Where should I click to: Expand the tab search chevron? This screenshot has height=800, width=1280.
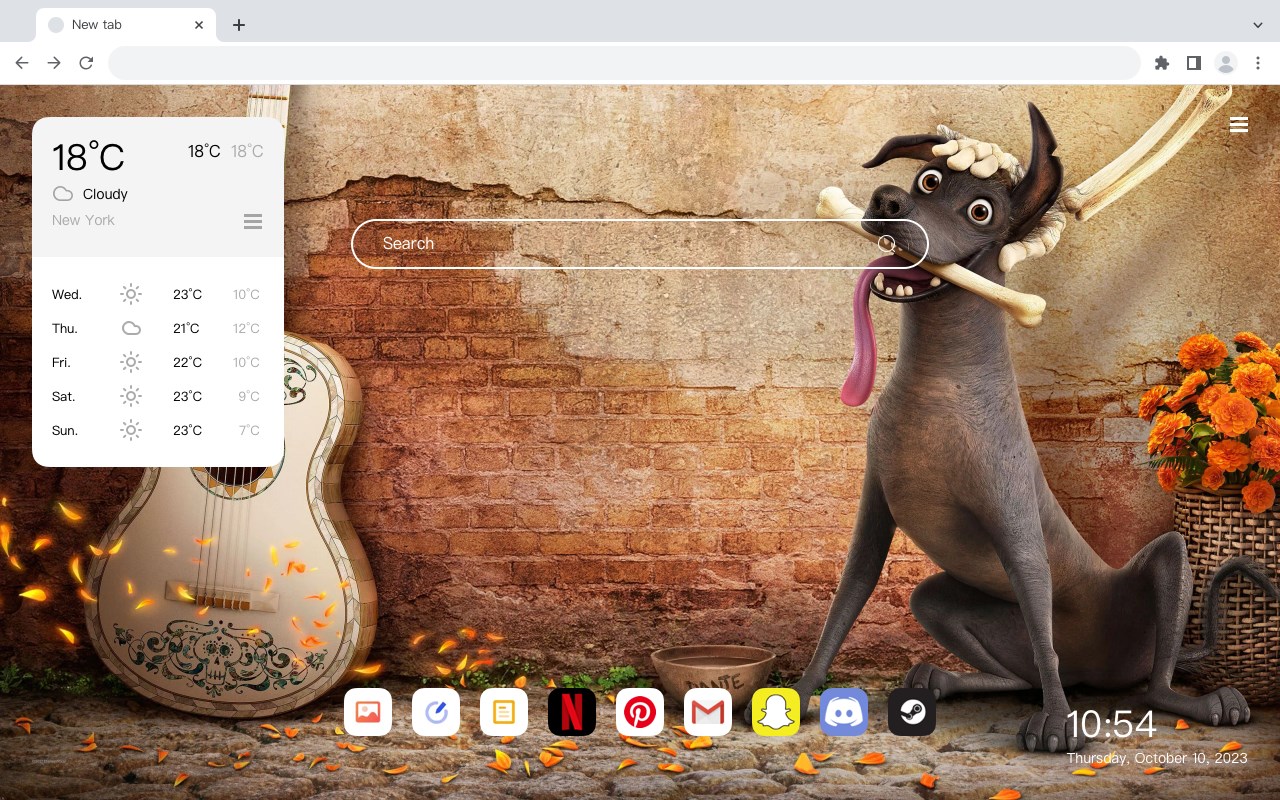[x=1258, y=24]
